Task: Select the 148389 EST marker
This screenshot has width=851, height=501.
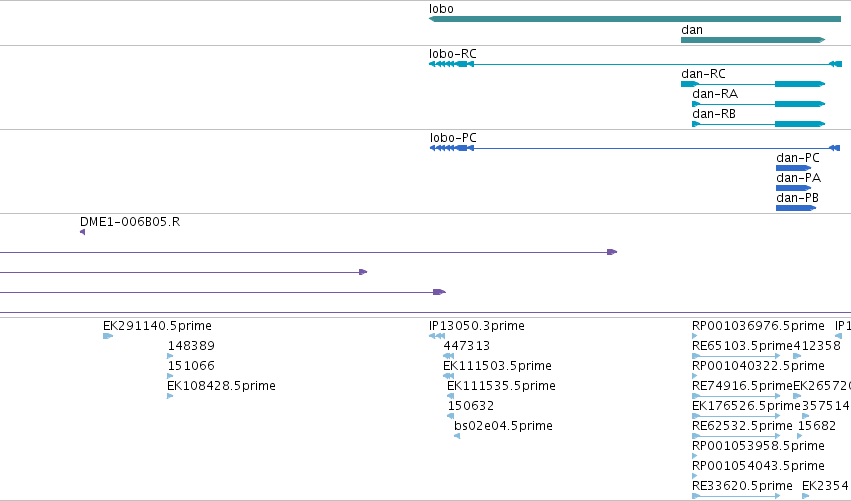Action: pyautogui.click(x=170, y=356)
